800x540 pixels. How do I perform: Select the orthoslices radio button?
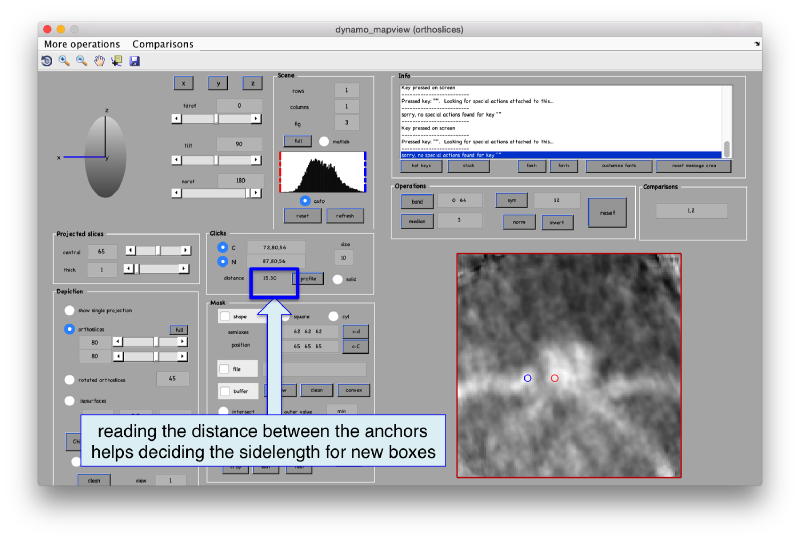click(70, 329)
